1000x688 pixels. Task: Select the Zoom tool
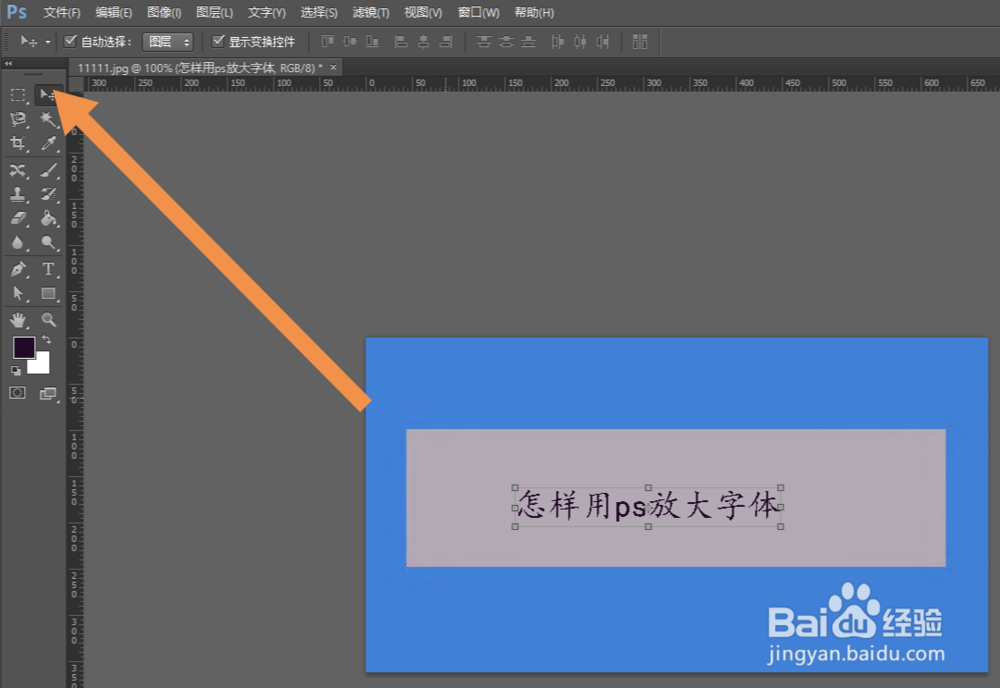pyautogui.click(x=48, y=320)
